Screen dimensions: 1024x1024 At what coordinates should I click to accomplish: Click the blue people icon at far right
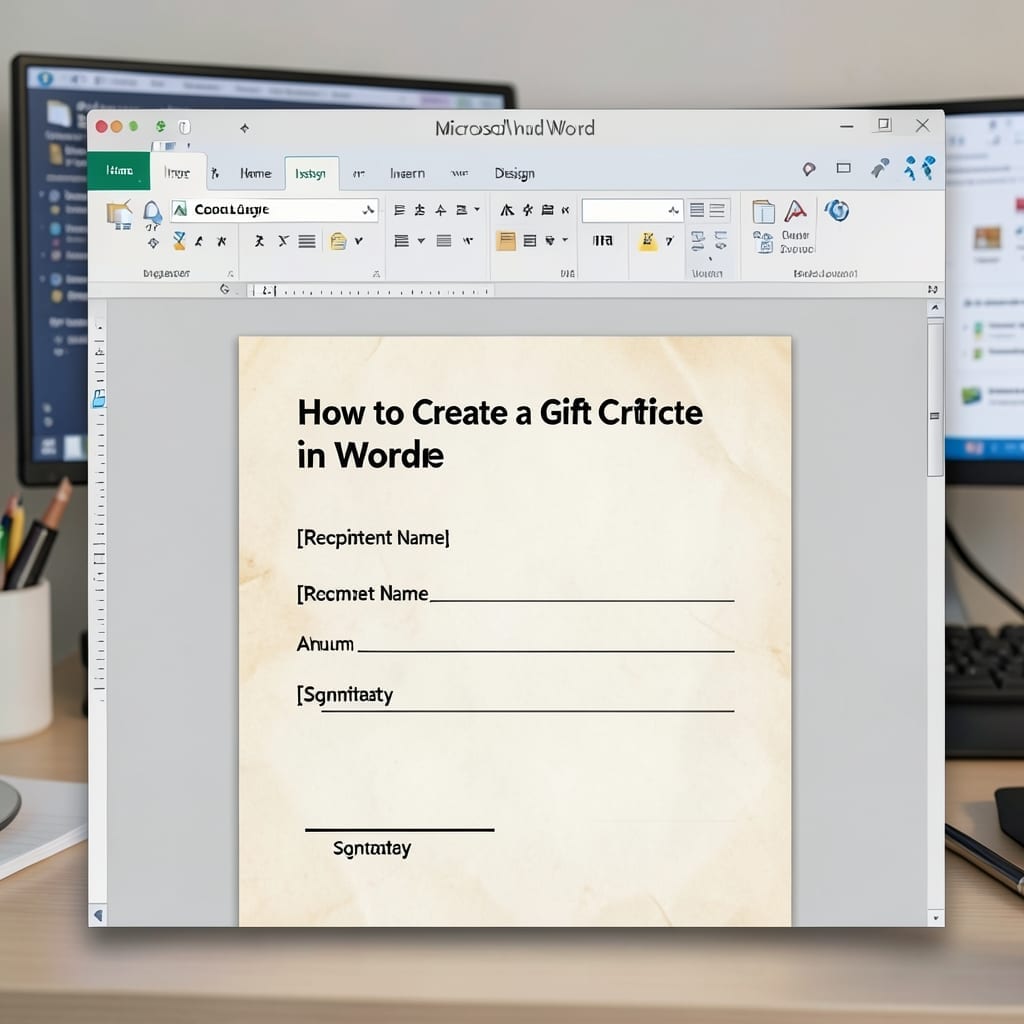[920, 168]
